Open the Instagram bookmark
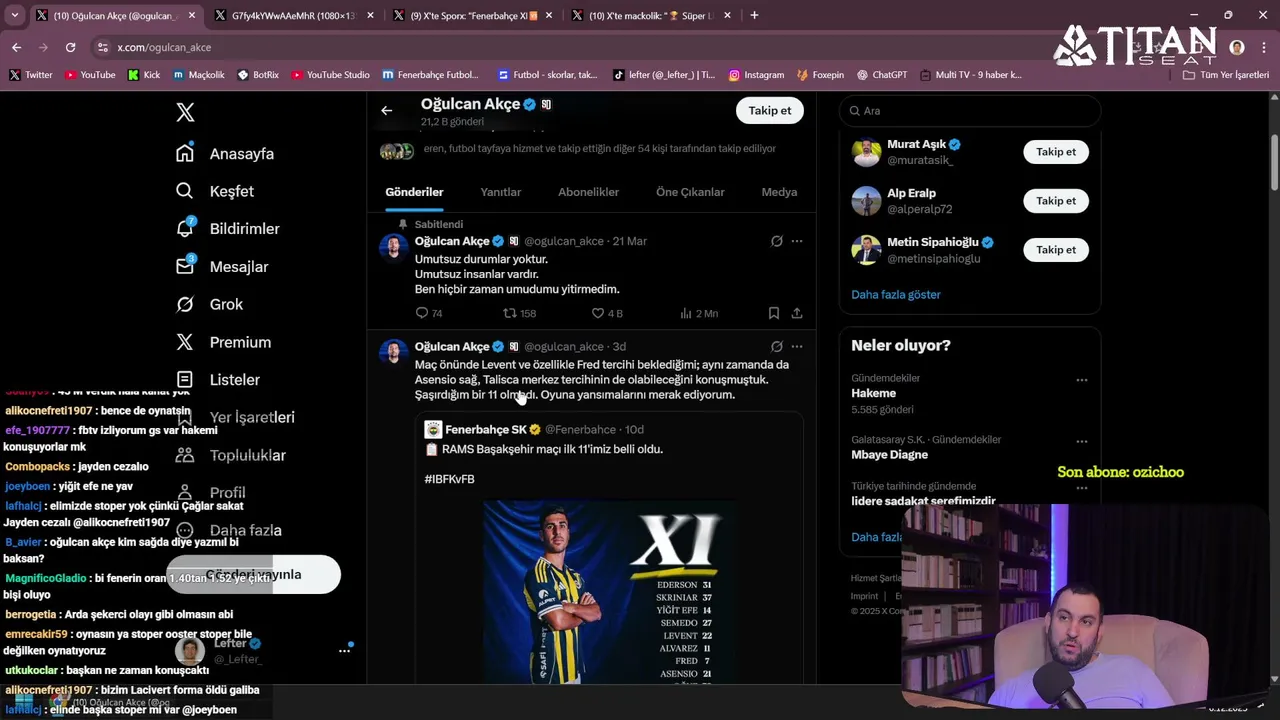1280x720 pixels. coord(756,75)
